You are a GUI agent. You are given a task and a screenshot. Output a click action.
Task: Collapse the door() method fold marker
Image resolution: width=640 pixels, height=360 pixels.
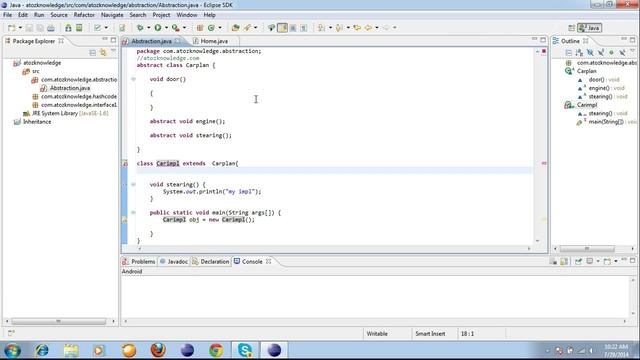133,79
